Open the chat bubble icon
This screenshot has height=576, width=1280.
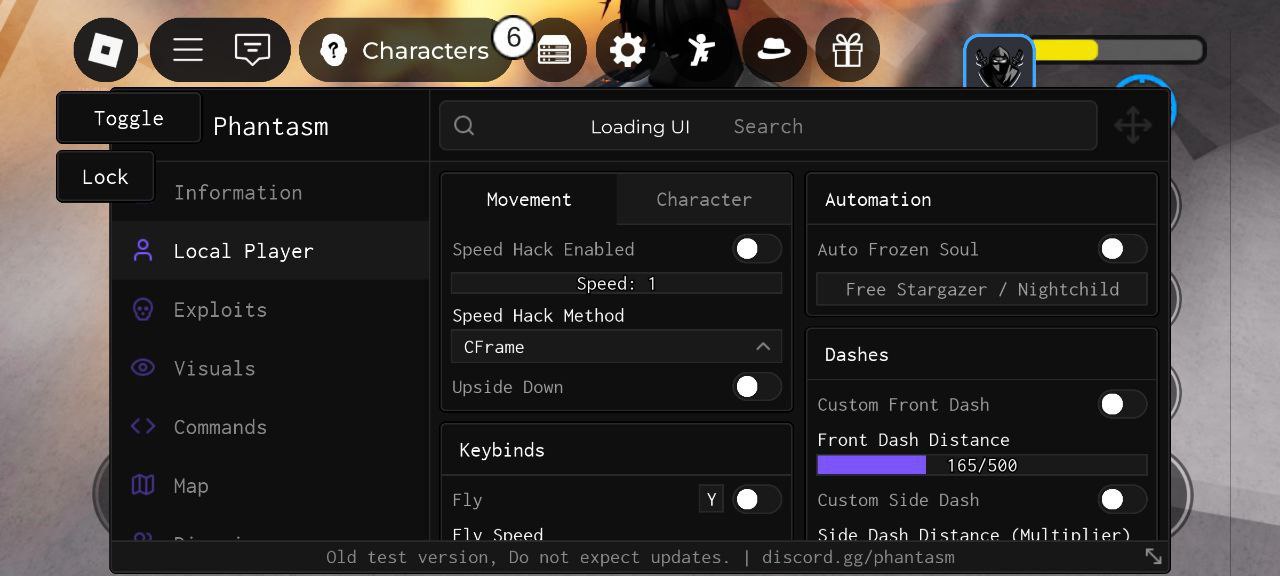click(x=252, y=50)
